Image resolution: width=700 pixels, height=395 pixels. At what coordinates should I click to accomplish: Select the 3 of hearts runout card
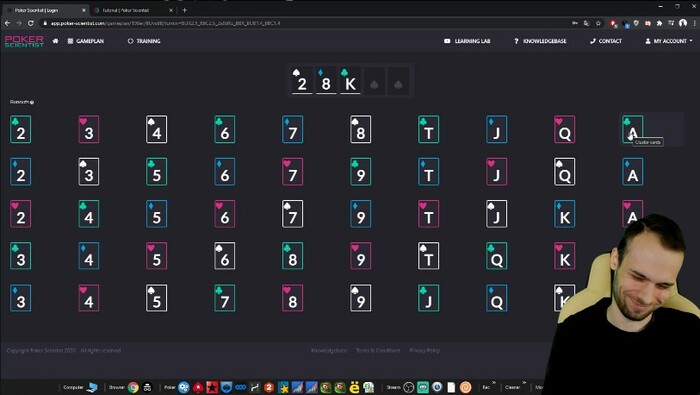(x=89, y=129)
